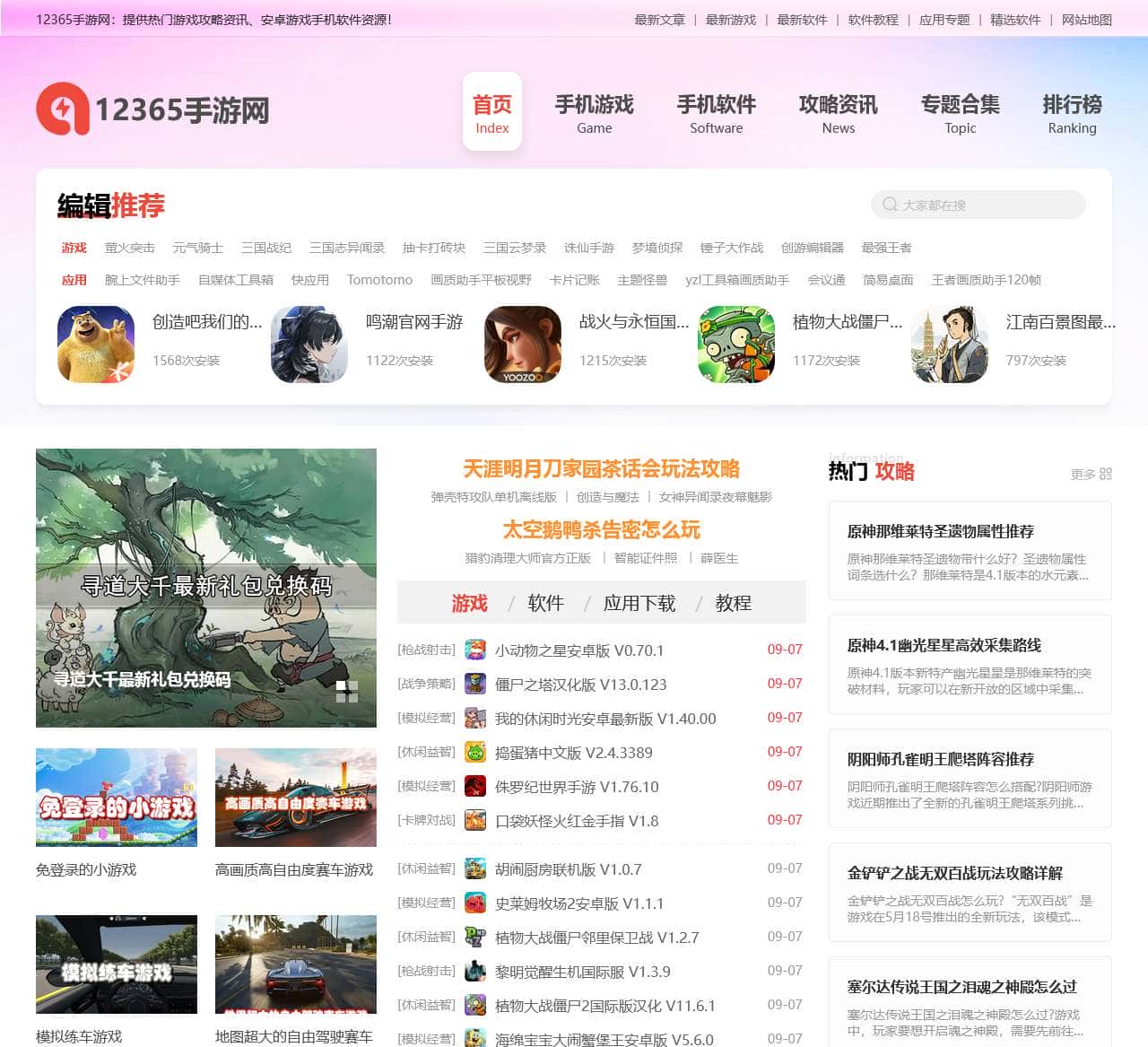The height and width of the screenshot is (1047, 1148).
Task: Switch the list to the 教程 tab
Action: (734, 603)
